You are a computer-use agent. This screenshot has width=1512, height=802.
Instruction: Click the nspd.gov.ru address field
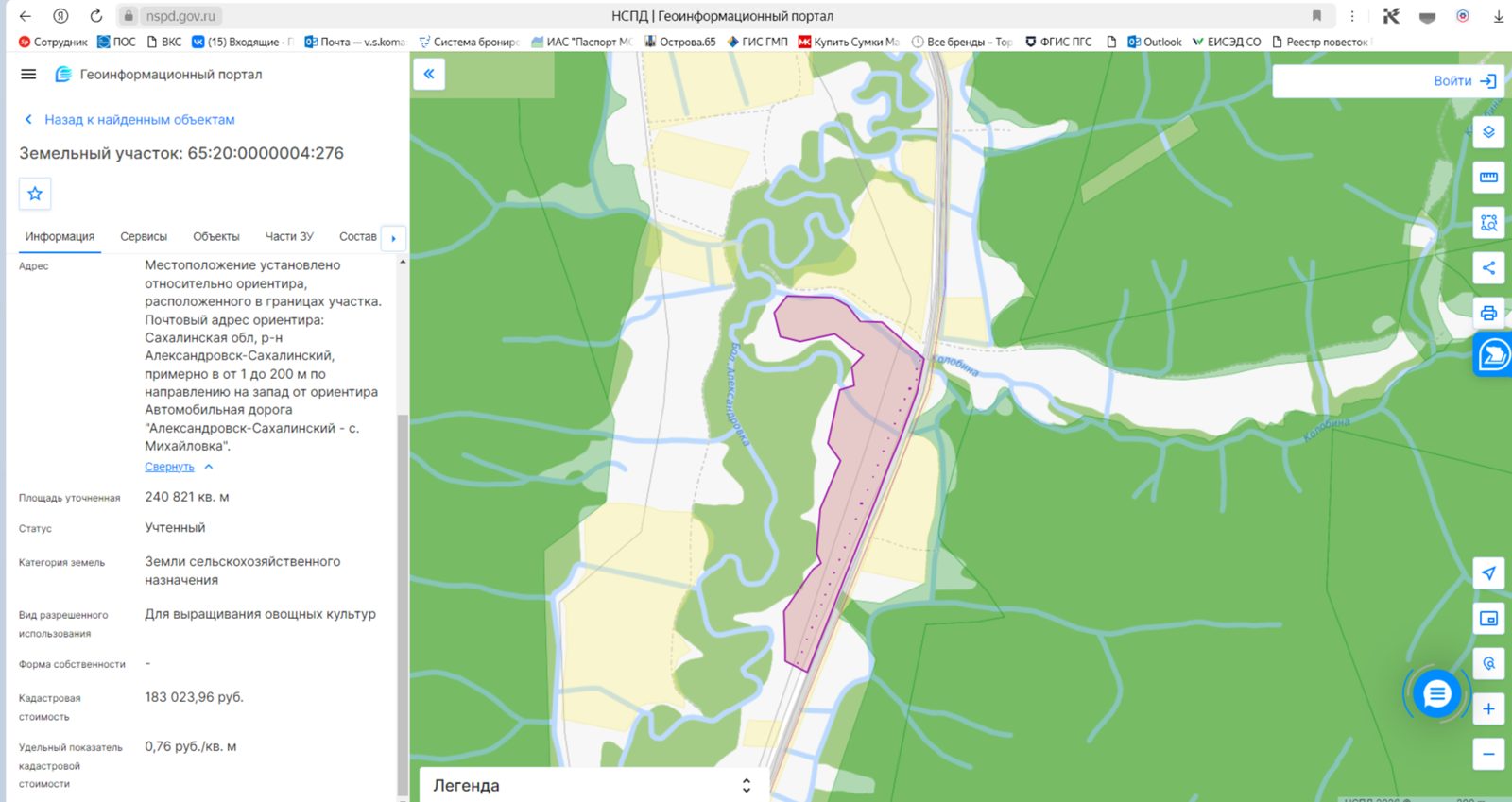pyautogui.click(x=180, y=16)
